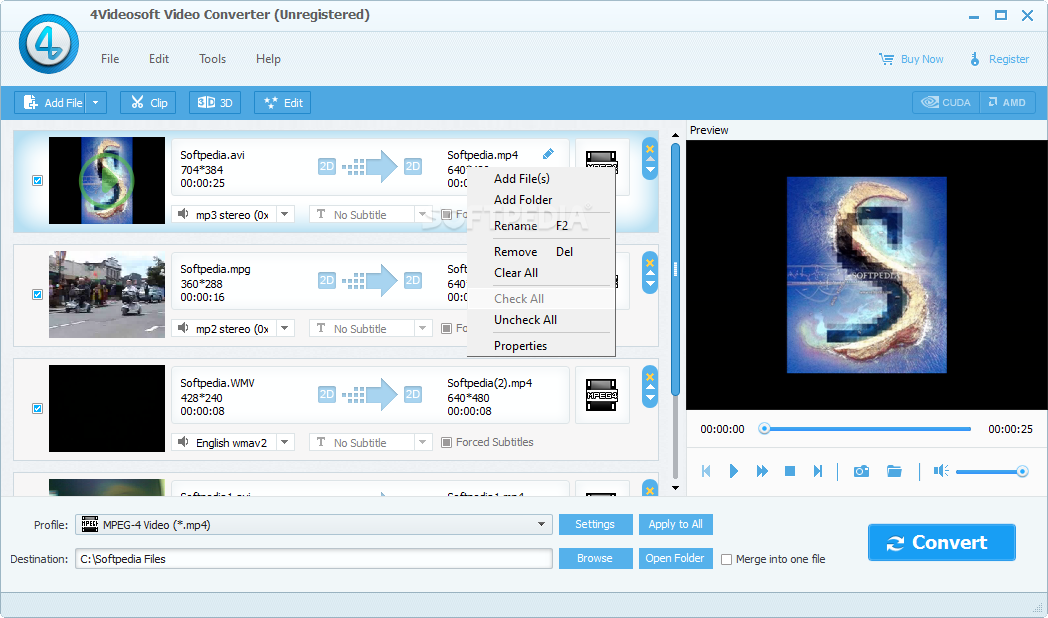Enable Forced Subtitles for Softpedia.WMV
The height and width of the screenshot is (618, 1048).
click(x=446, y=442)
